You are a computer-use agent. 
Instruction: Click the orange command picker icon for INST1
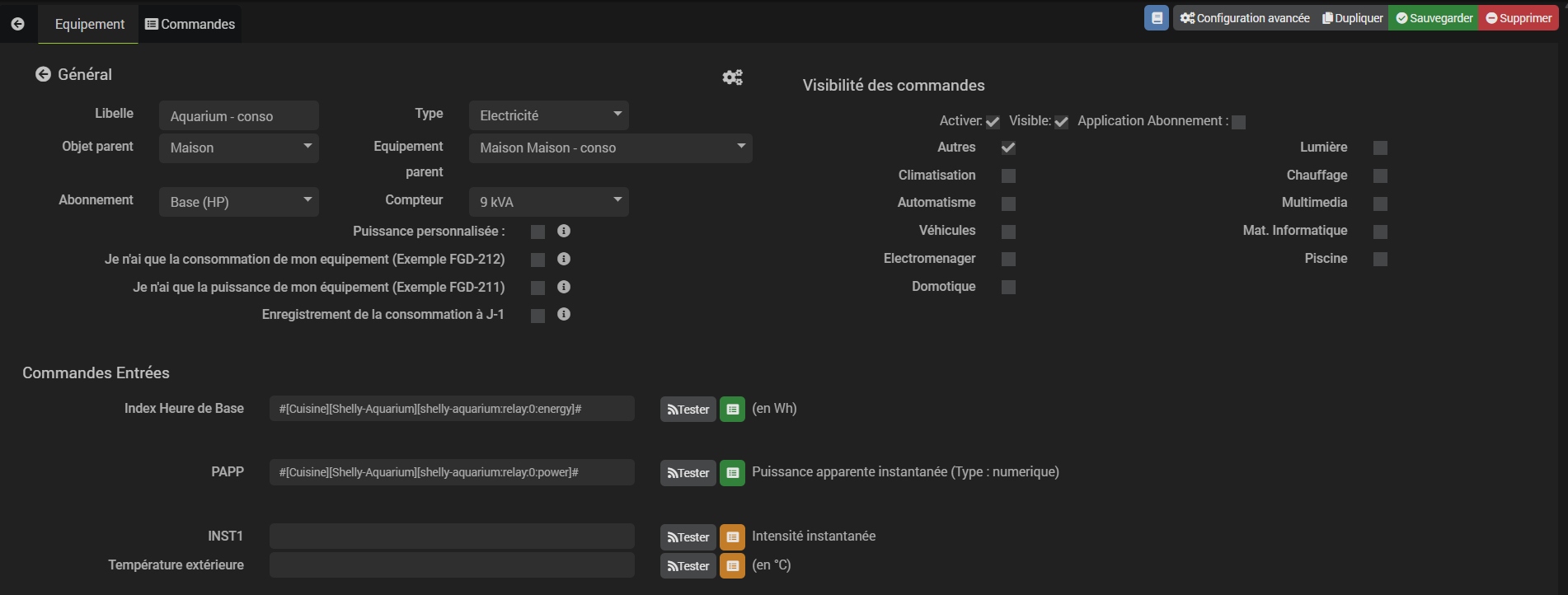(x=732, y=536)
